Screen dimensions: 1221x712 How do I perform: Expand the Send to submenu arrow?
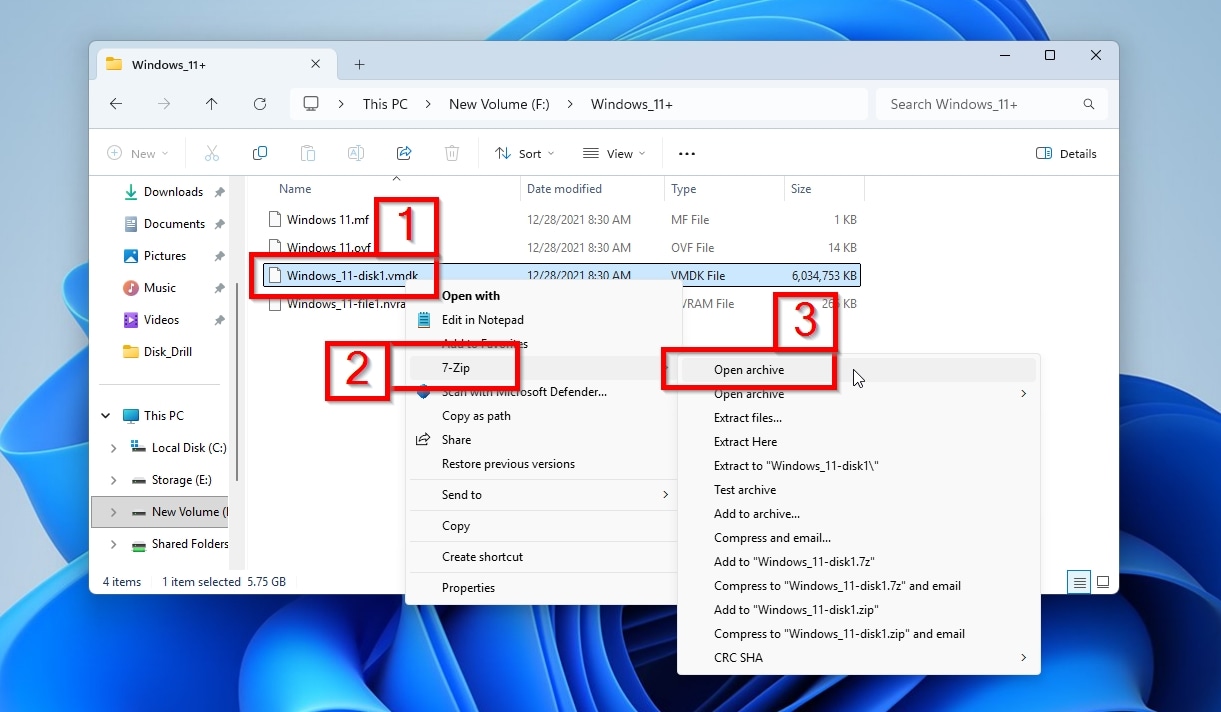pos(665,495)
